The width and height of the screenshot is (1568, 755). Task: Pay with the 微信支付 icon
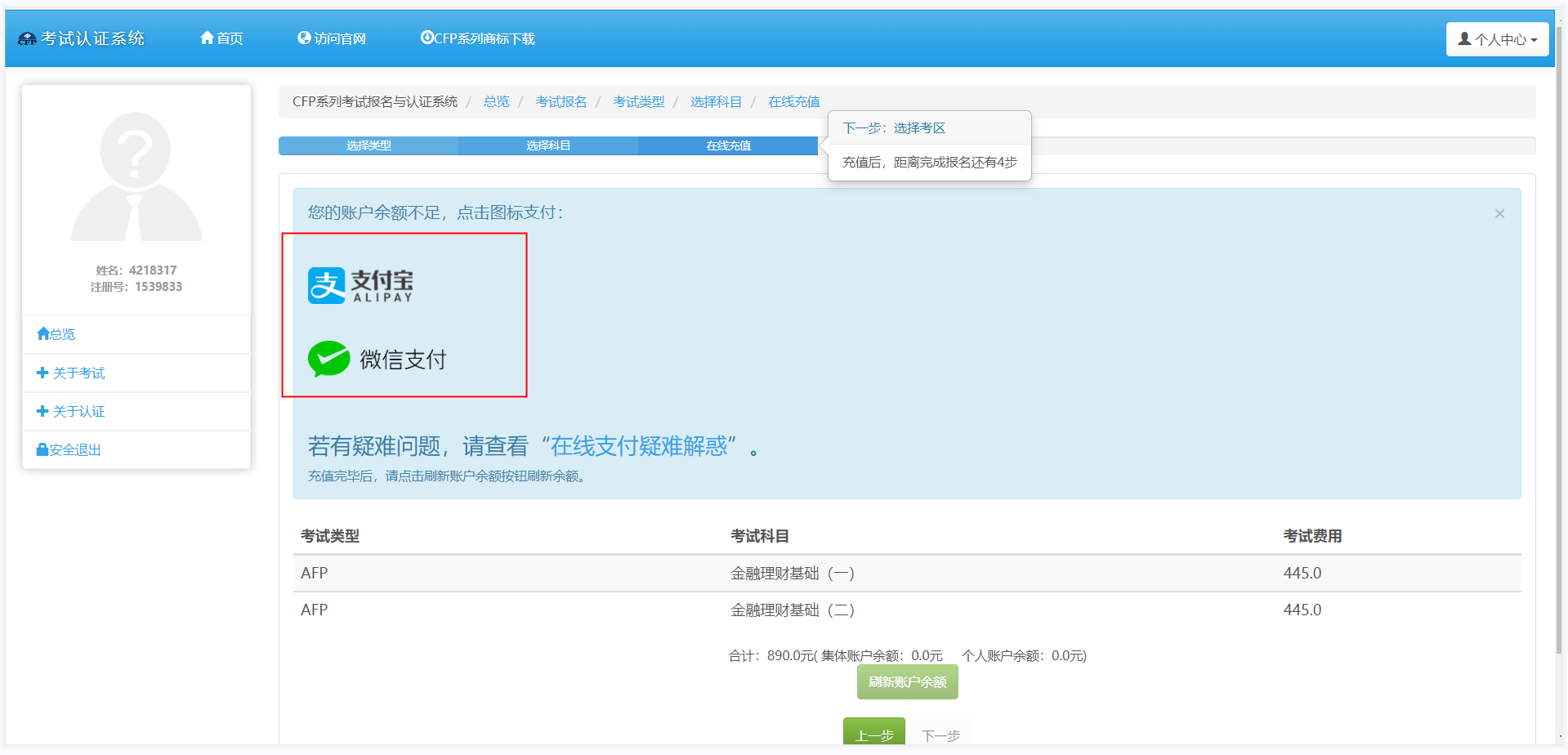(x=377, y=359)
